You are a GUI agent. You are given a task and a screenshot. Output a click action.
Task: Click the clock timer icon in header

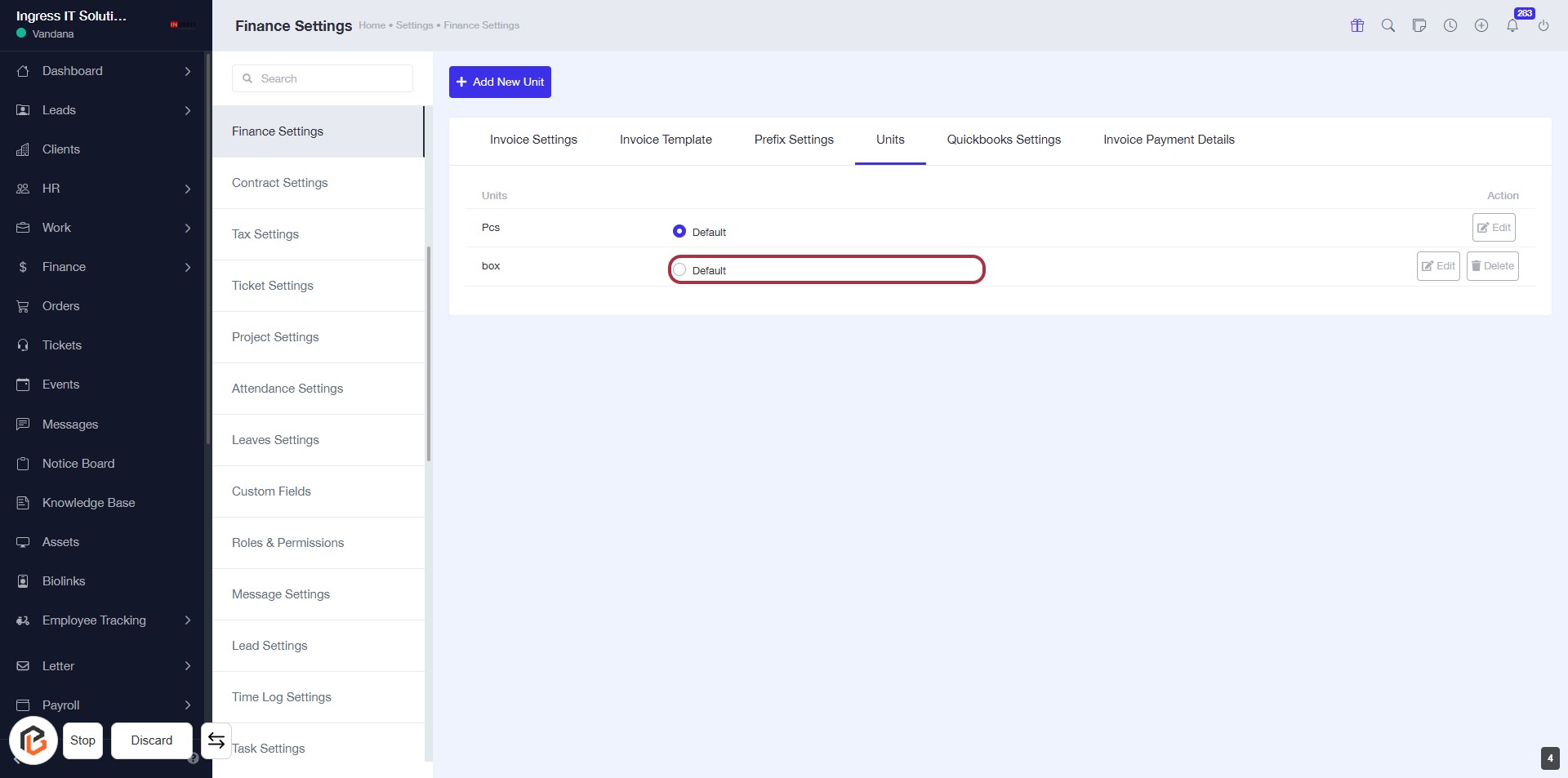pos(1450,25)
